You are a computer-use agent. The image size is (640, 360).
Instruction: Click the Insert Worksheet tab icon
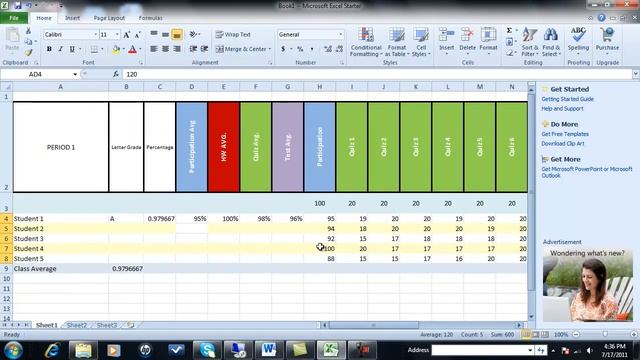tap(131, 325)
